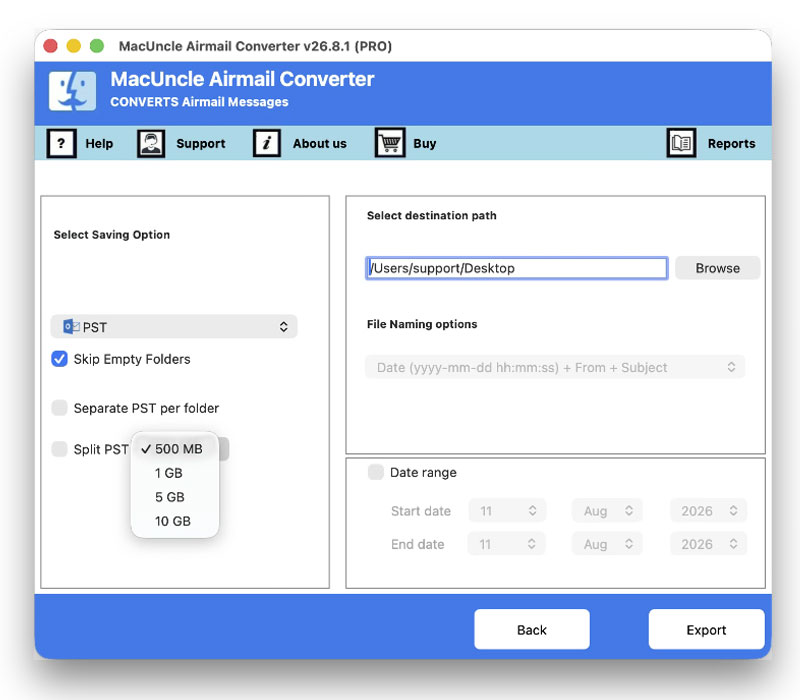Click the Select Saving Option heading

[112, 235]
